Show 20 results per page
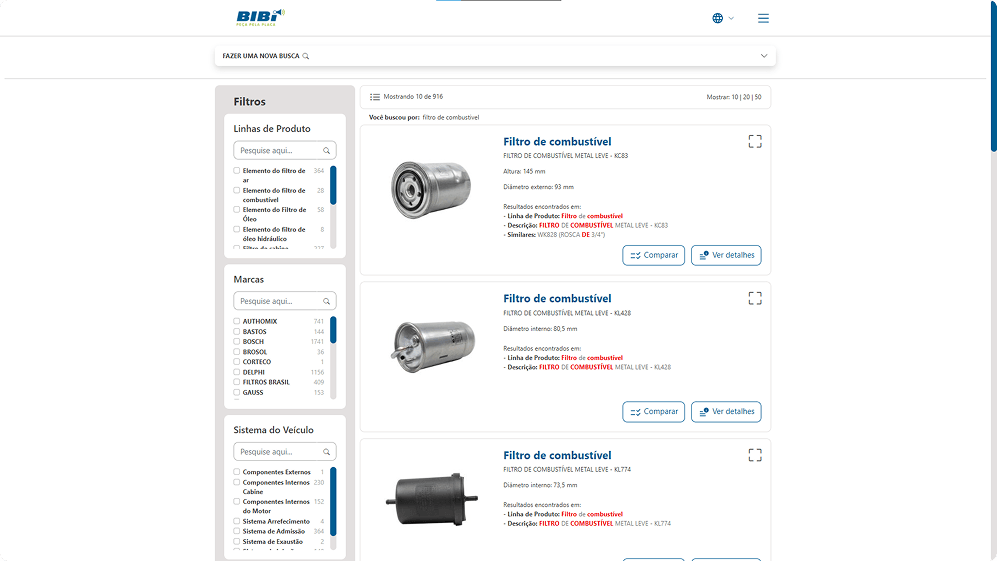 (x=746, y=98)
